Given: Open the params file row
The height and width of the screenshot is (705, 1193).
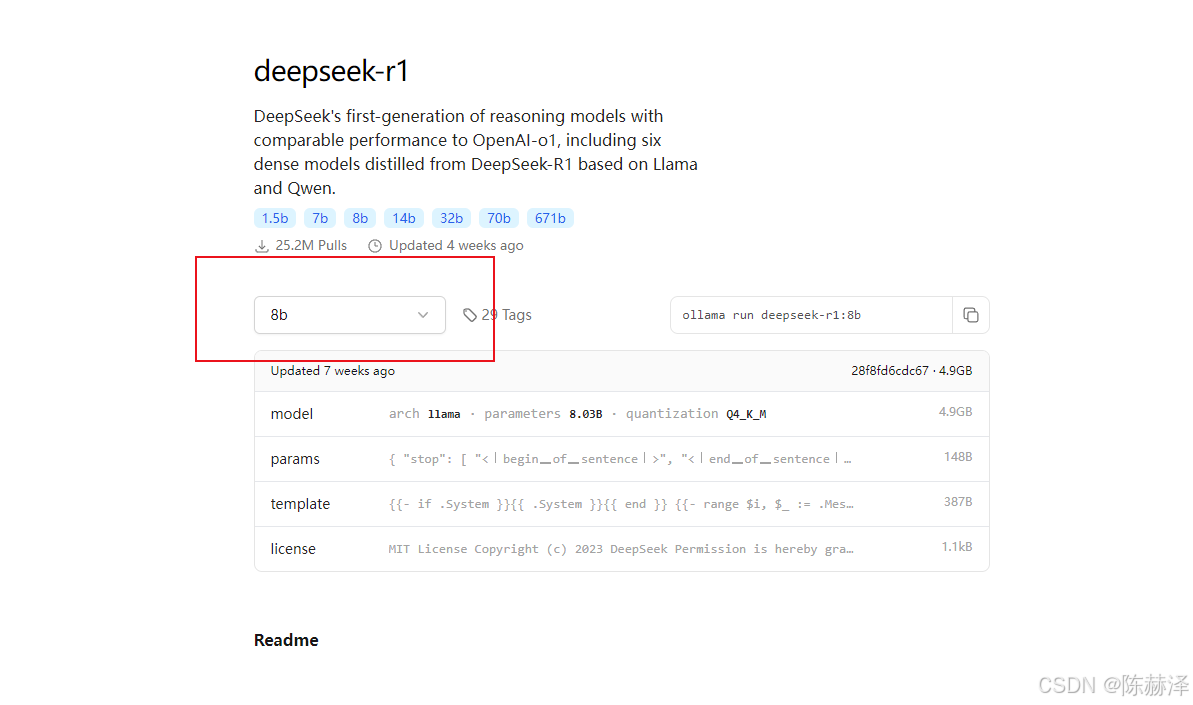Looking at the screenshot, I should point(622,459).
